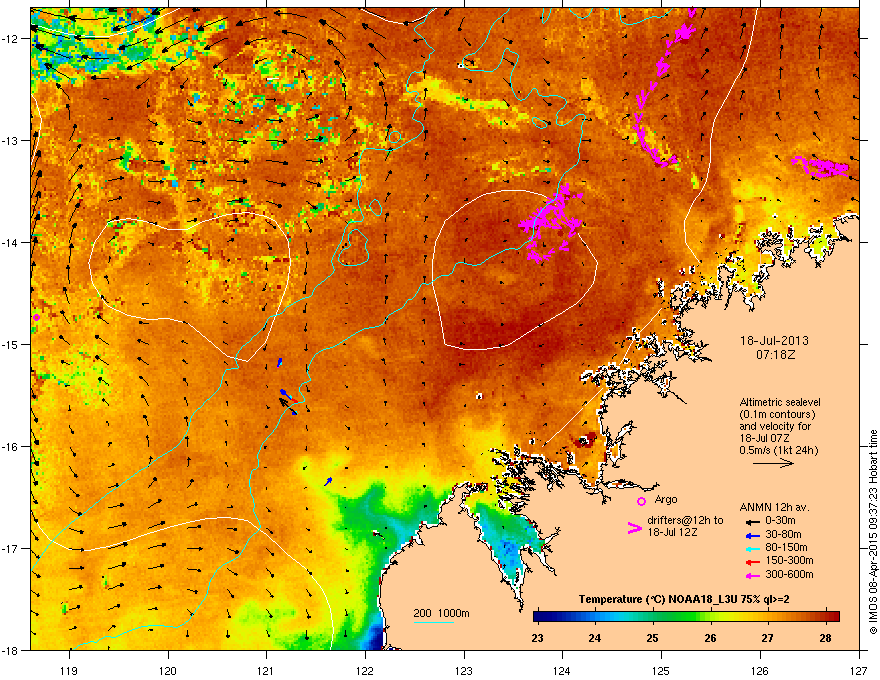Click the longitude axis label 123
880x680 pixels.
(x=464, y=671)
